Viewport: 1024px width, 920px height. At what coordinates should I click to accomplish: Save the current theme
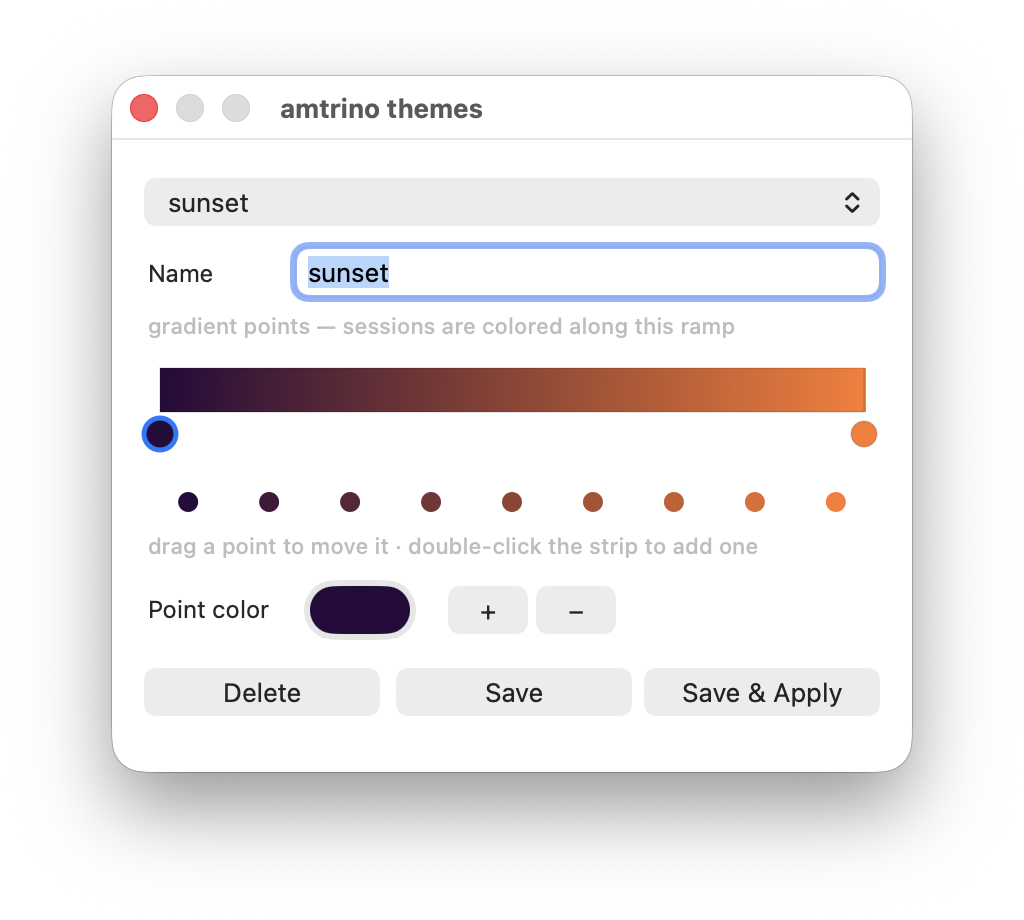click(513, 692)
